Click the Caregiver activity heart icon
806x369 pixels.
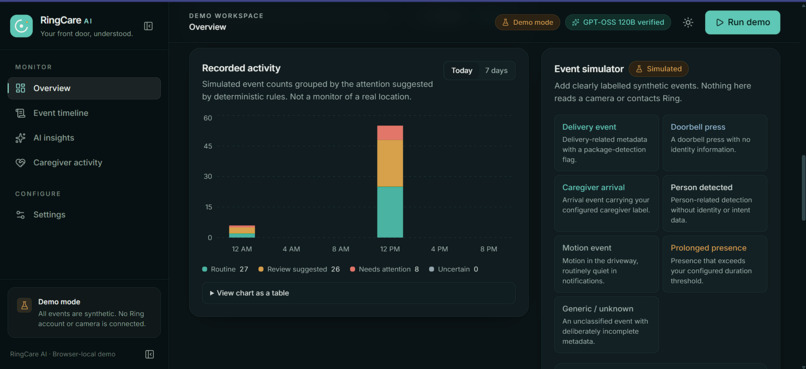click(x=21, y=162)
